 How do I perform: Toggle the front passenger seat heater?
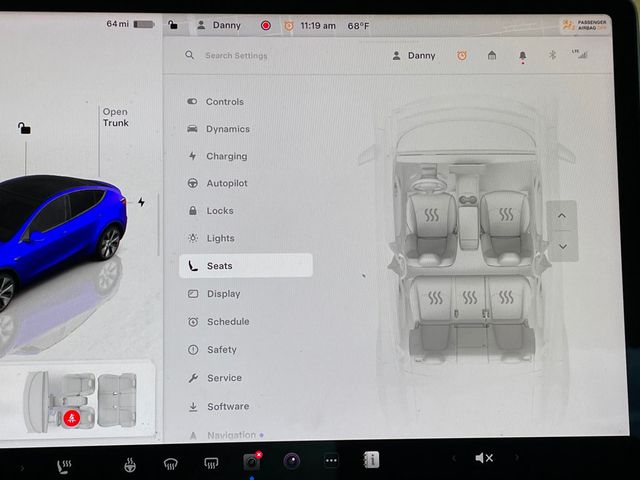pyautogui.click(x=506, y=215)
